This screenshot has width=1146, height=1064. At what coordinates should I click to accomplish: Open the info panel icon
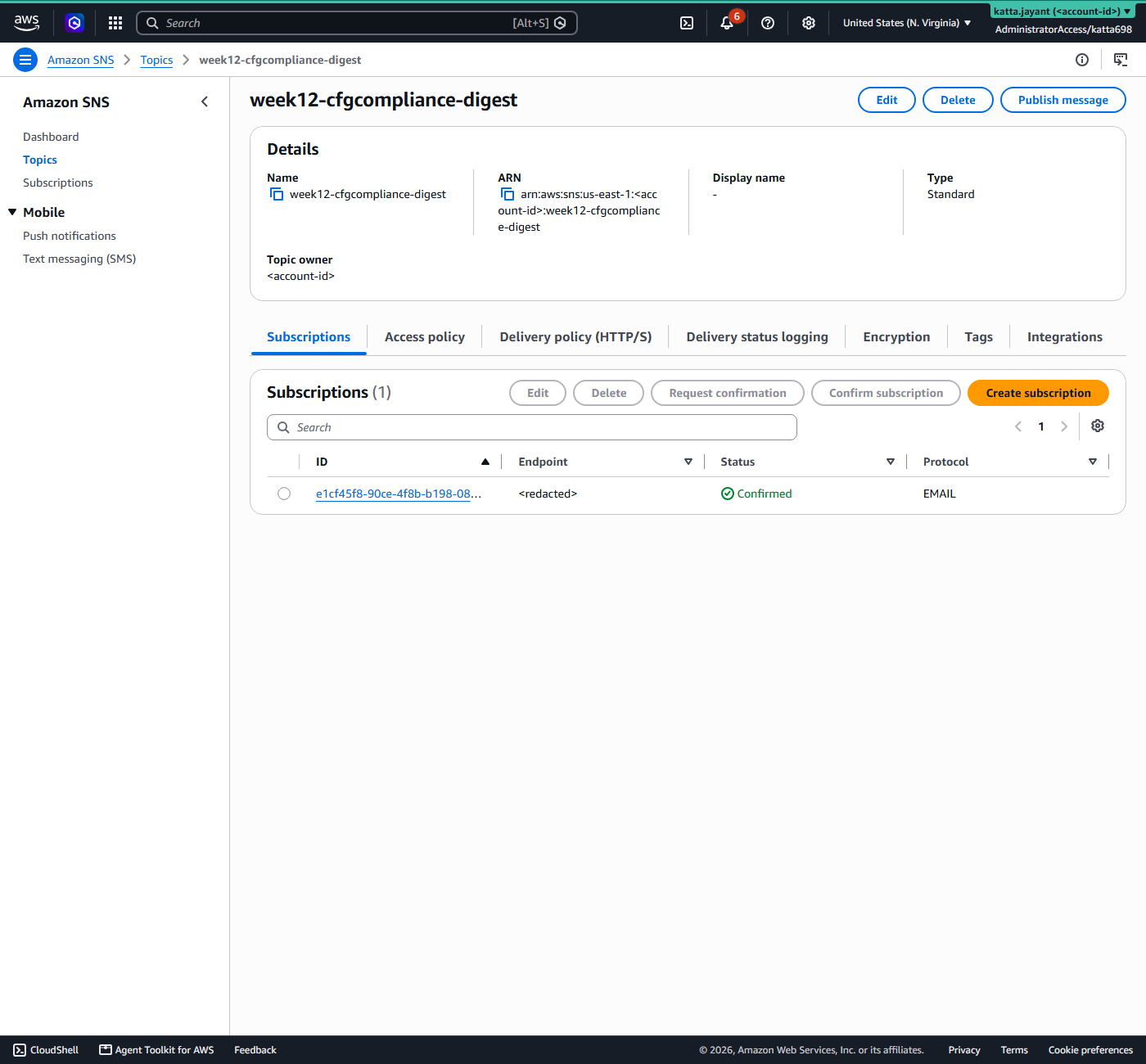coord(1082,60)
